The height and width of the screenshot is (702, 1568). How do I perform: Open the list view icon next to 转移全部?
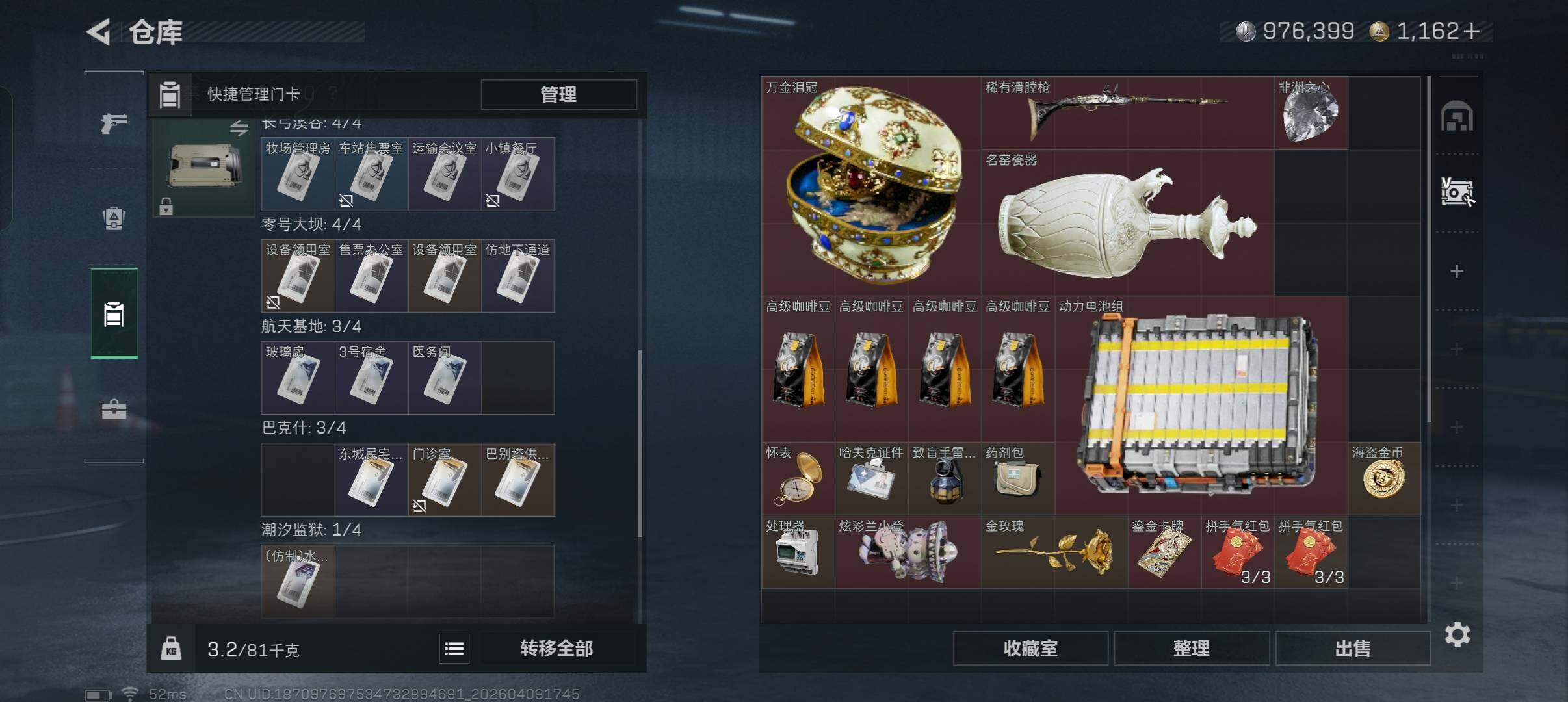[454, 649]
